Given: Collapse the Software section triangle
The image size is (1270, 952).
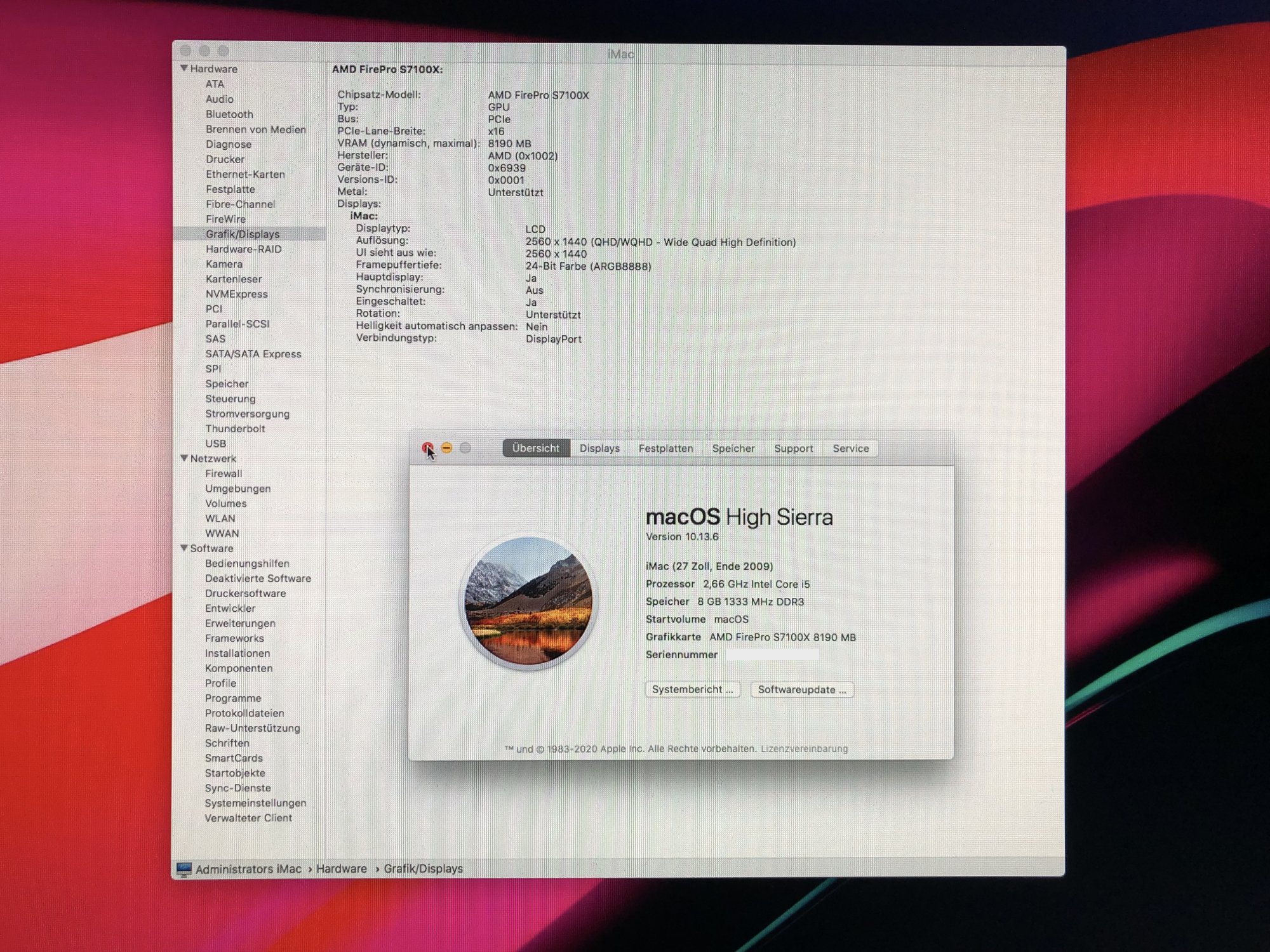Looking at the screenshot, I should (x=184, y=548).
